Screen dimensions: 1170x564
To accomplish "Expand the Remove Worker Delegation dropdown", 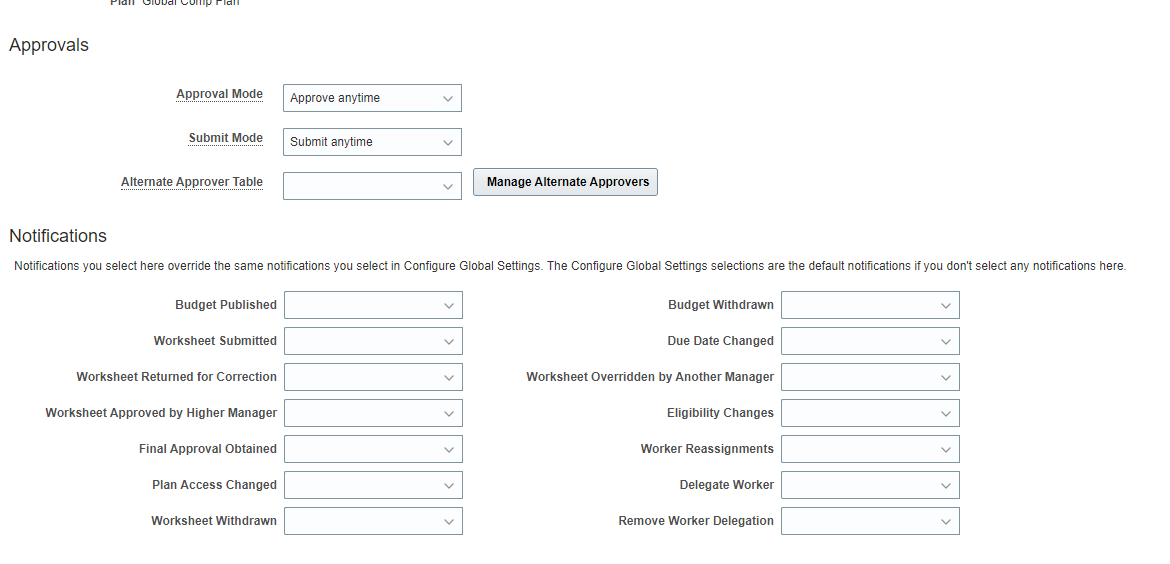I will (x=870, y=521).
